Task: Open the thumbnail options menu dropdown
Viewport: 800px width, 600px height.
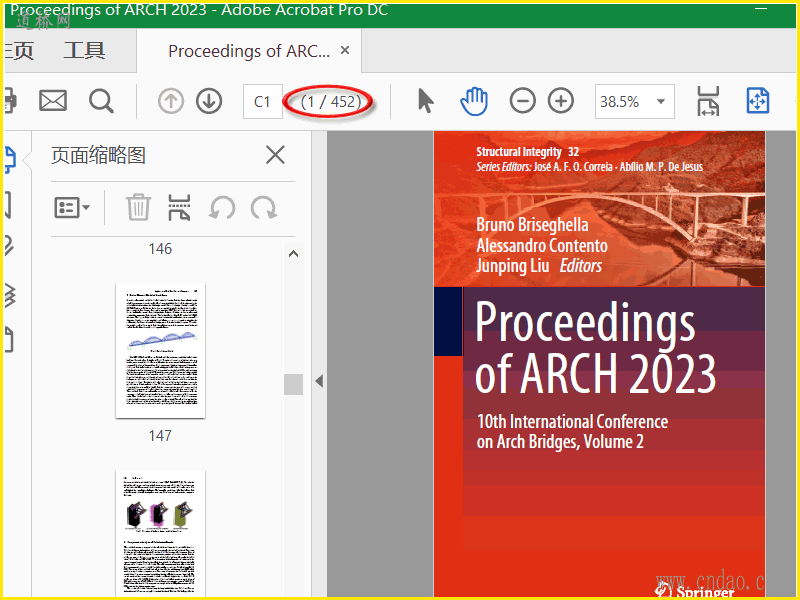Action: pyautogui.click(x=72, y=208)
